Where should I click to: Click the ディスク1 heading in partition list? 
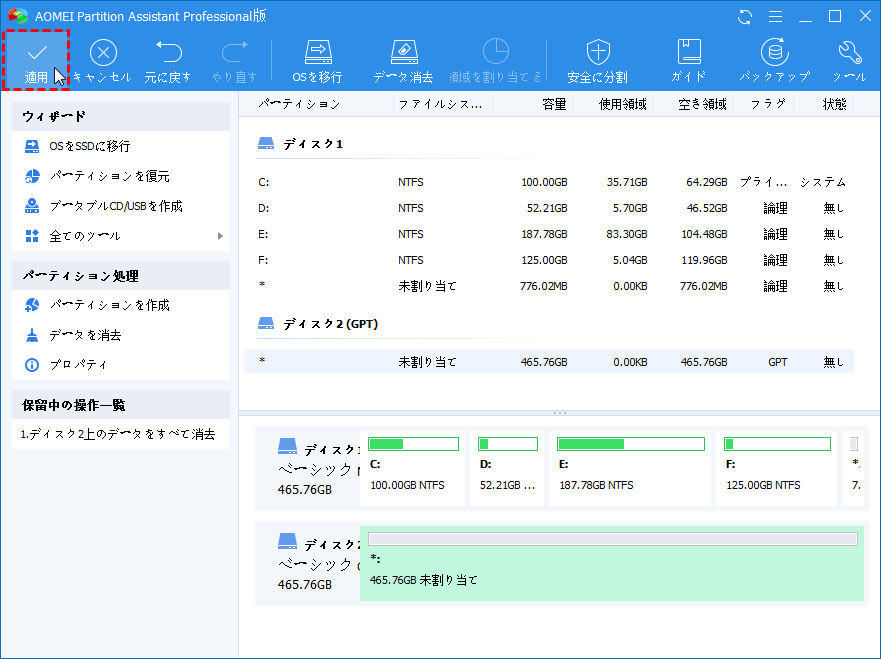(312, 144)
